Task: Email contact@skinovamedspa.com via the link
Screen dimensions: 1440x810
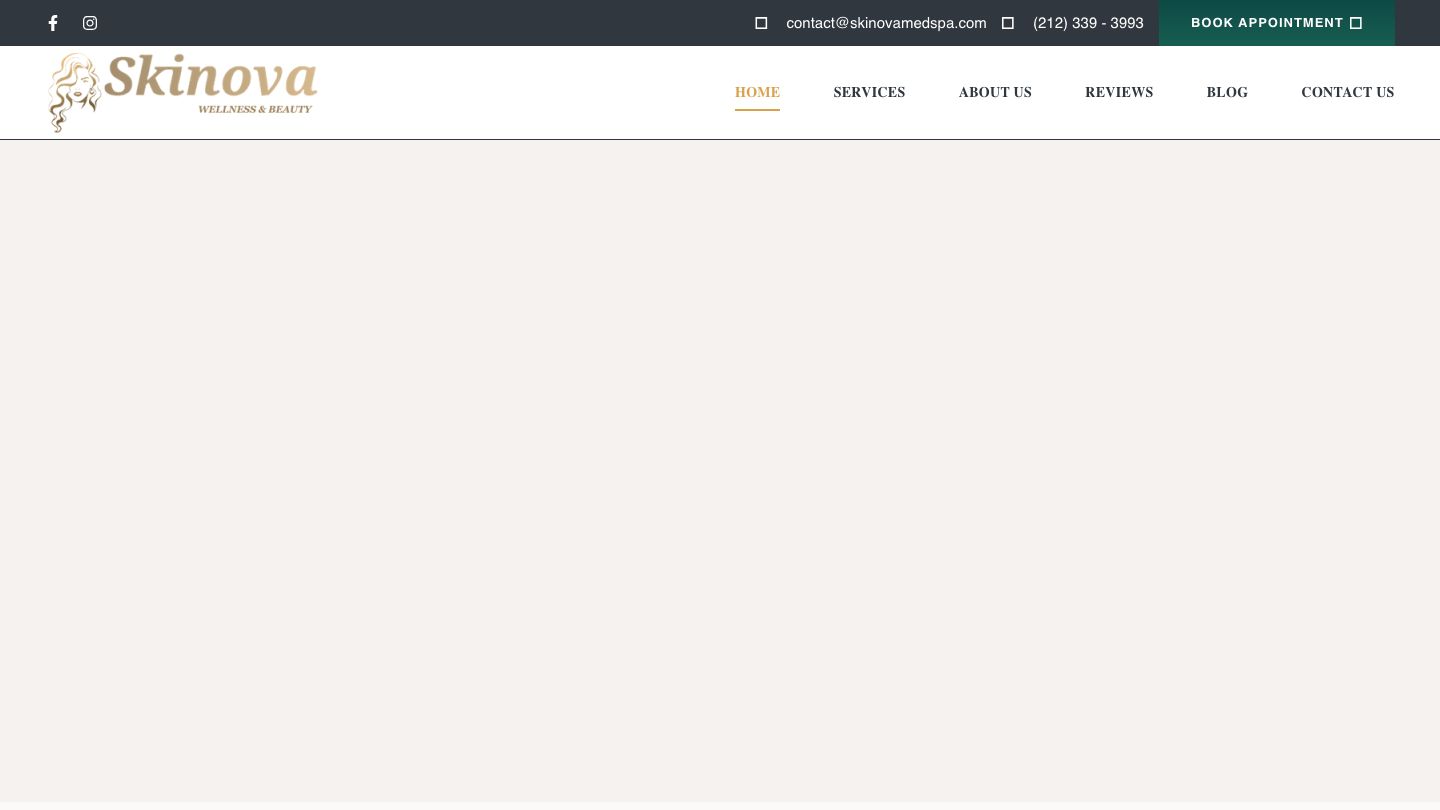Action: (886, 23)
